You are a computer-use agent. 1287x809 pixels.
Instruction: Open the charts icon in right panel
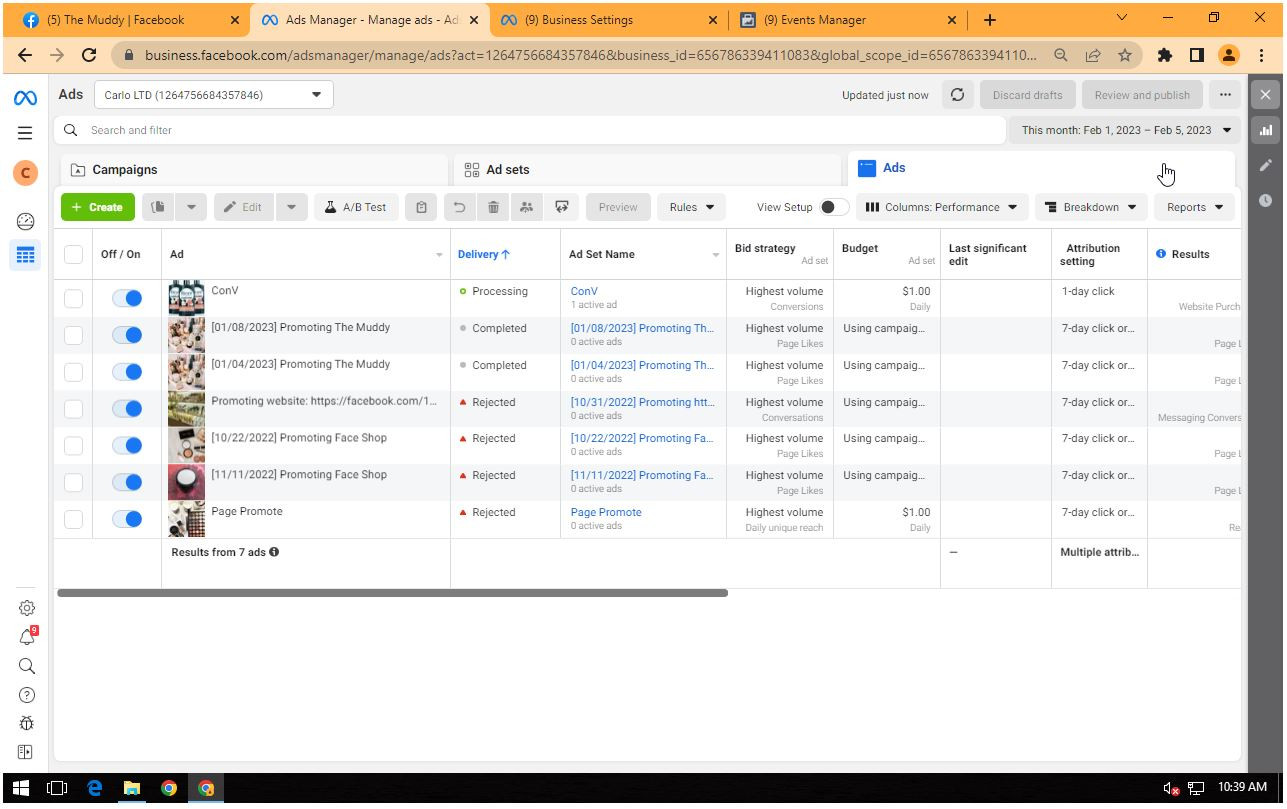coord(1265,130)
